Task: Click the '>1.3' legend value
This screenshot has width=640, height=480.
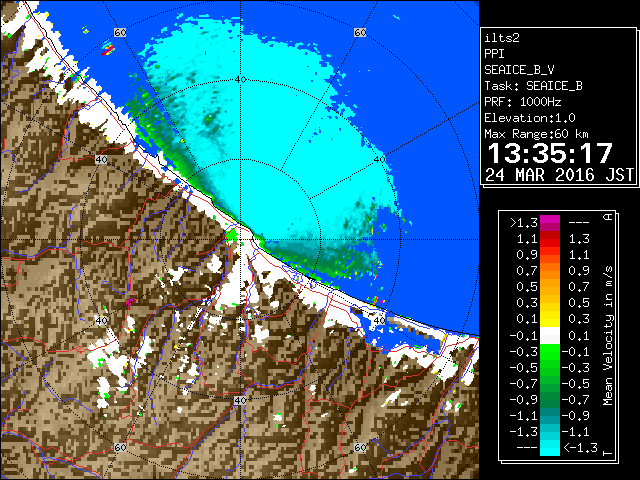Action: [524, 223]
